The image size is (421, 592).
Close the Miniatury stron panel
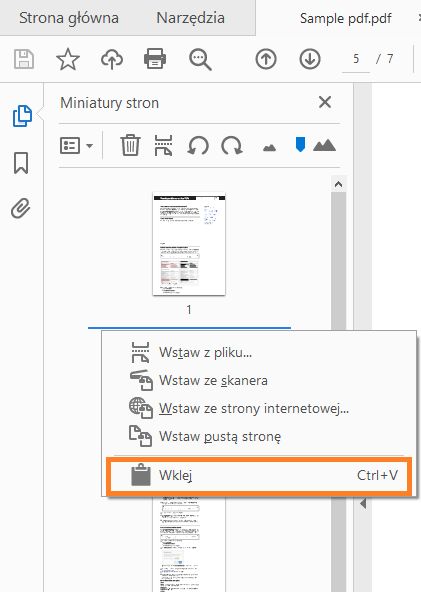point(325,102)
